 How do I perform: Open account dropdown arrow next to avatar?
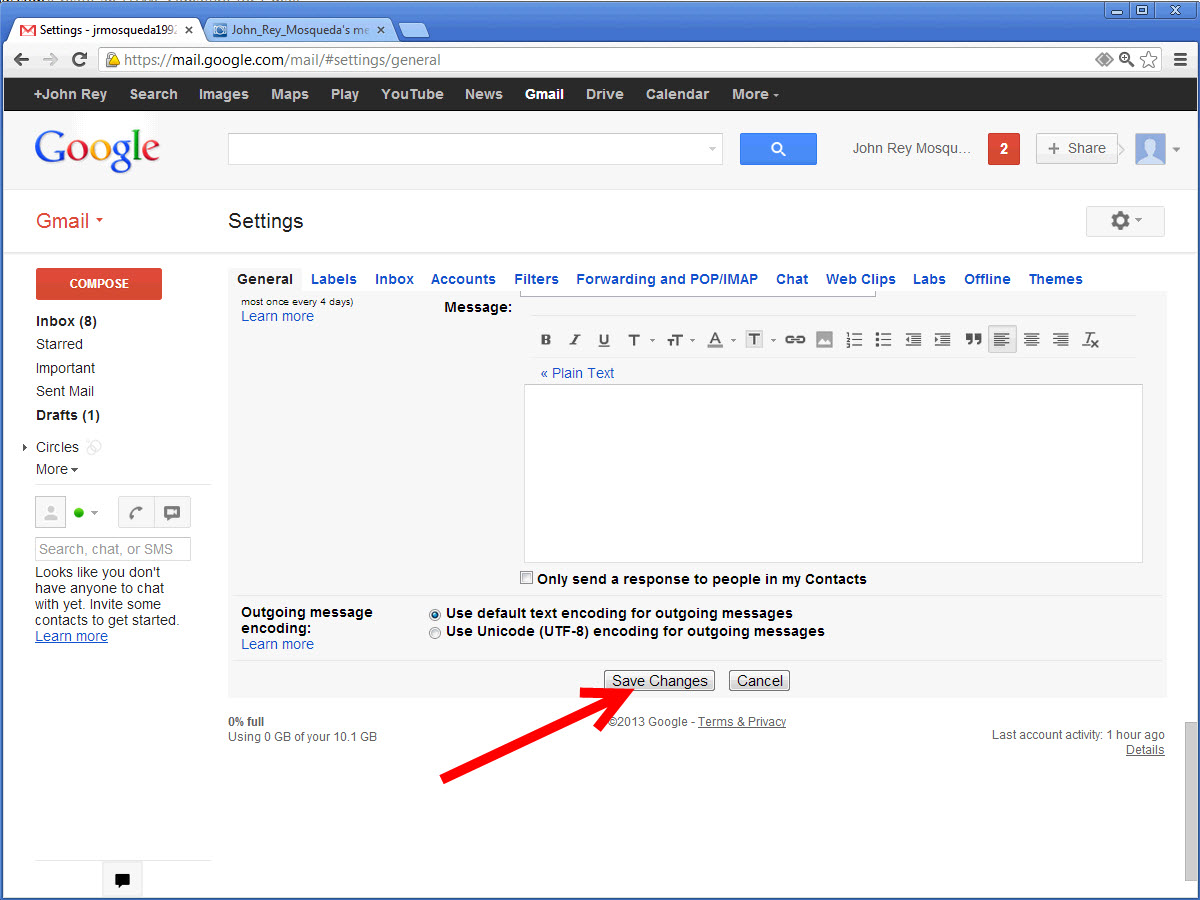(x=1176, y=150)
